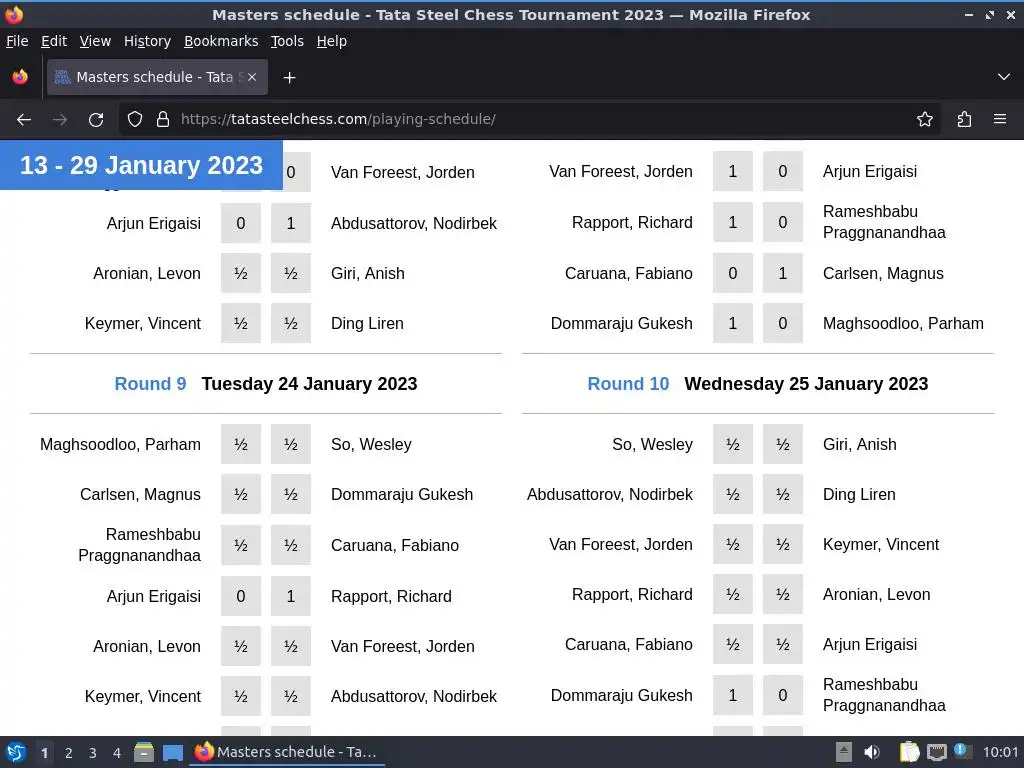
Task: Click 'Abdusattorov, Nodirbek' facing Ding Liren
Action: [610, 494]
